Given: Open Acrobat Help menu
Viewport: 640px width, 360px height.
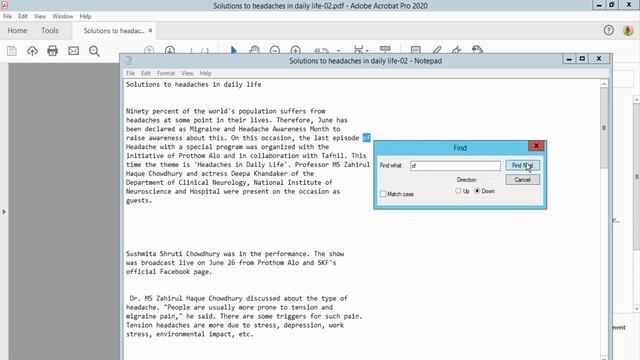Looking at the screenshot, I should coord(85,16).
